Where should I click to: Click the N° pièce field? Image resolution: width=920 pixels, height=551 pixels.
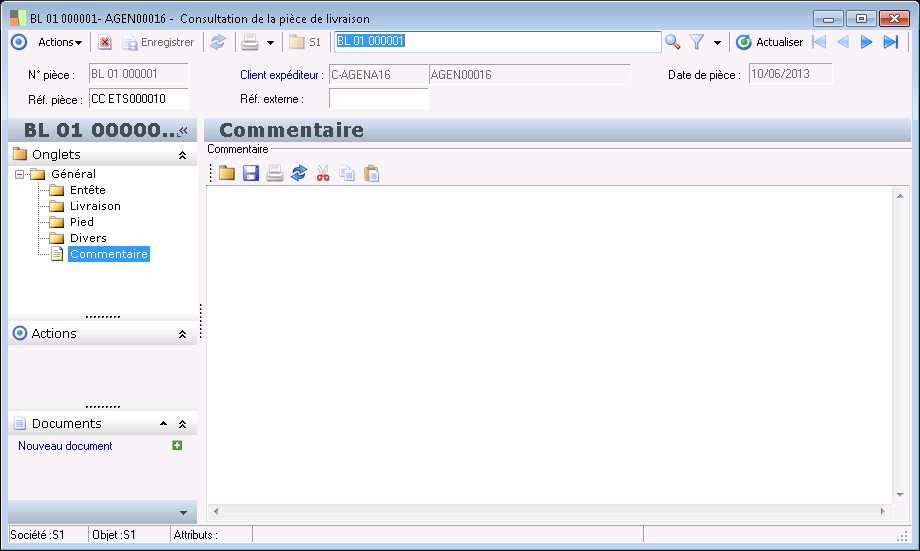tap(138, 74)
